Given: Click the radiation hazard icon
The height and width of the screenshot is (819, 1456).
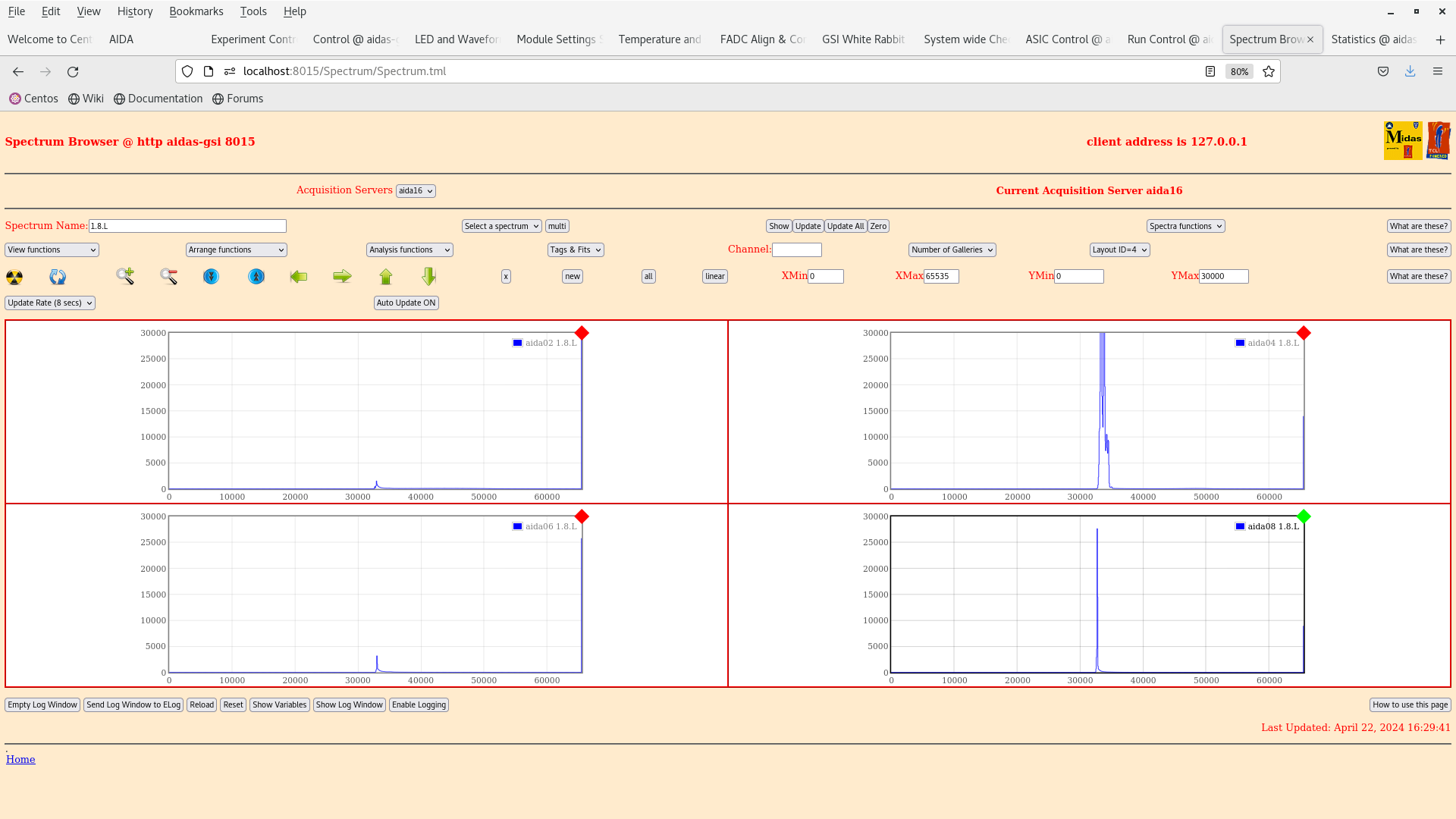Looking at the screenshot, I should tap(14, 277).
